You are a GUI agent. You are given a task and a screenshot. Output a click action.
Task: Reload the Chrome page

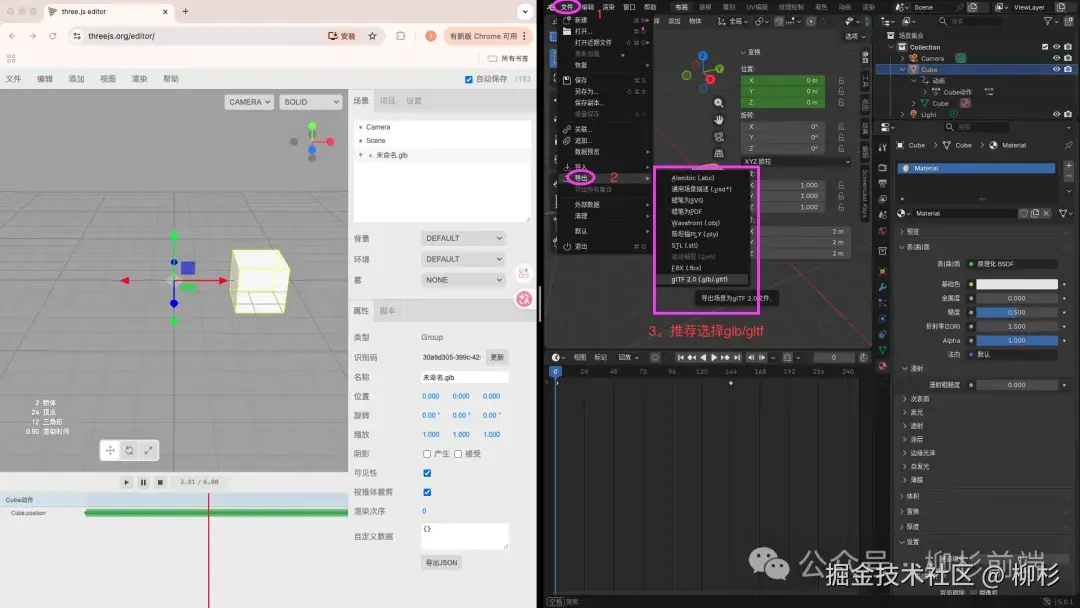point(52,36)
